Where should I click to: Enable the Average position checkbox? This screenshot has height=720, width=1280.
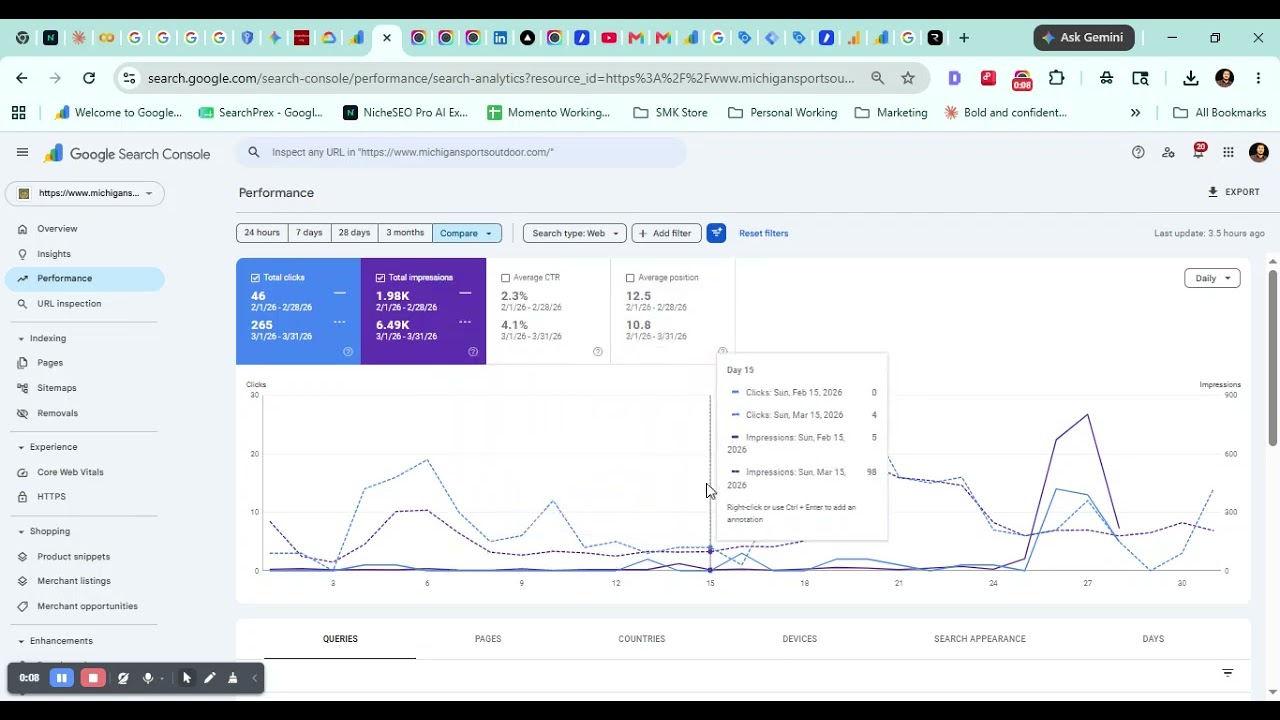[x=630, y=278]
